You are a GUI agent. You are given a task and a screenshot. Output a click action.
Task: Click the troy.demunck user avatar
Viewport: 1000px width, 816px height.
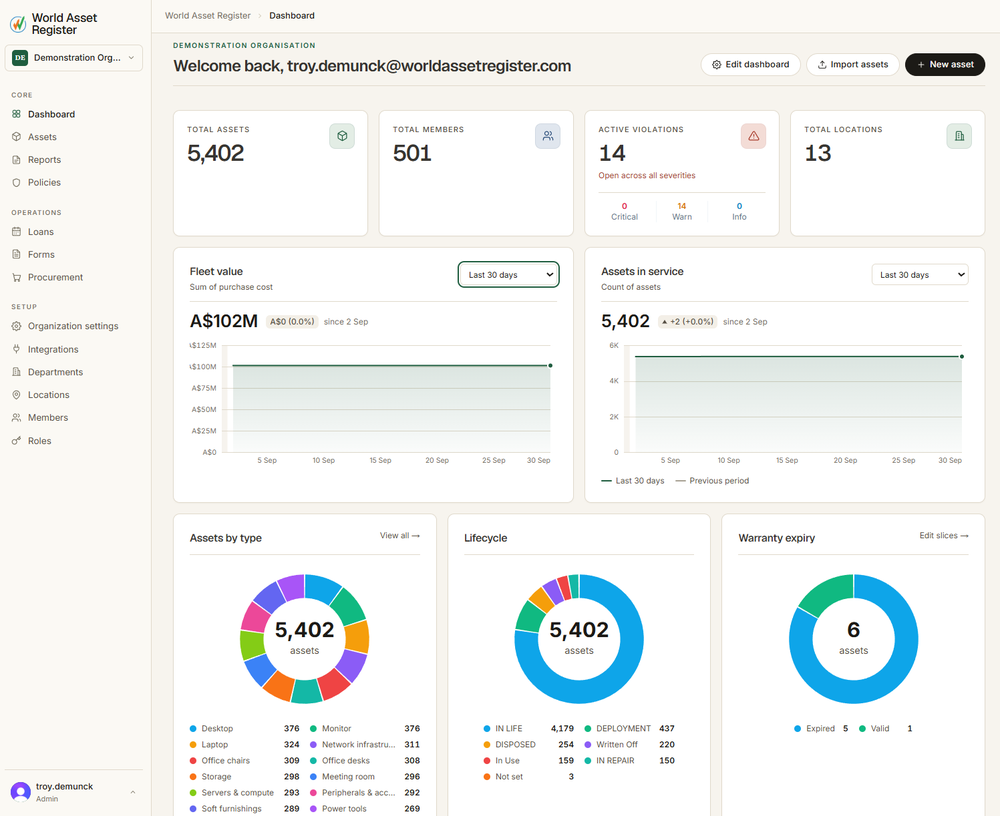pyautogui.click(x=21, y=792)
